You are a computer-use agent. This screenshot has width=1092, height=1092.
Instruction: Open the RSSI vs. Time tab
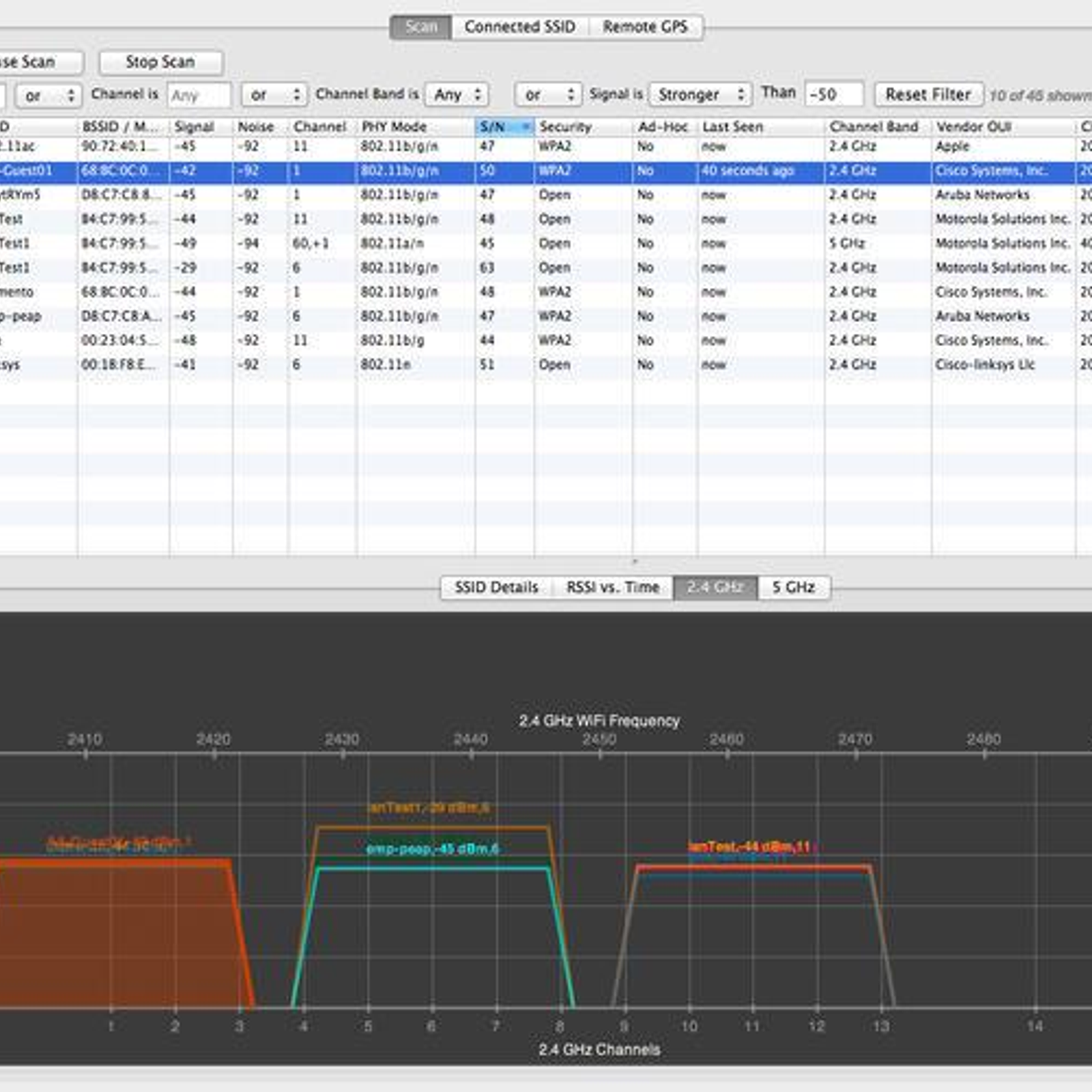(x=613, y=588)
